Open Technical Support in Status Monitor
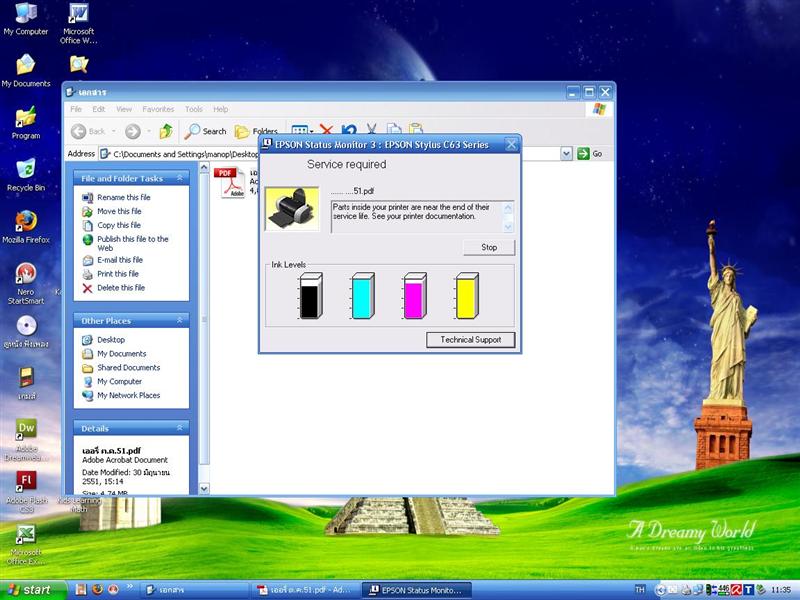 coord(470,340)
